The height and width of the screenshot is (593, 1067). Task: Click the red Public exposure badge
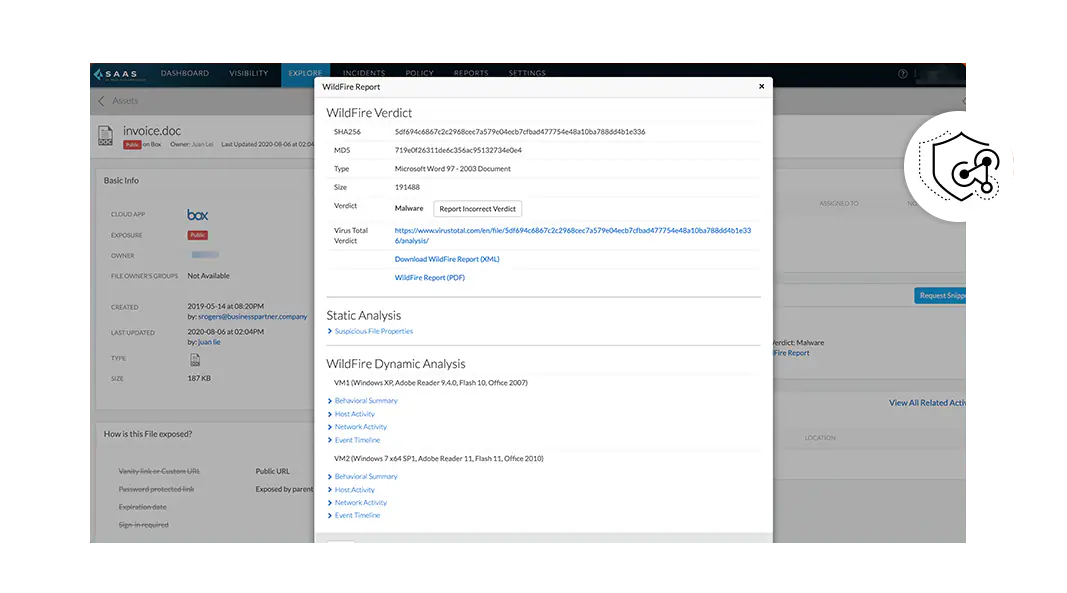click(x=197, y=236)
